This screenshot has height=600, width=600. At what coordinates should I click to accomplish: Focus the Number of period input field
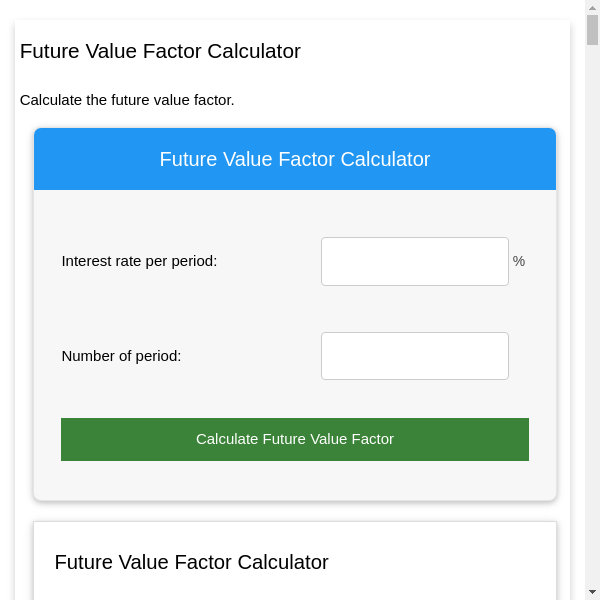click(x=414, y=356)
